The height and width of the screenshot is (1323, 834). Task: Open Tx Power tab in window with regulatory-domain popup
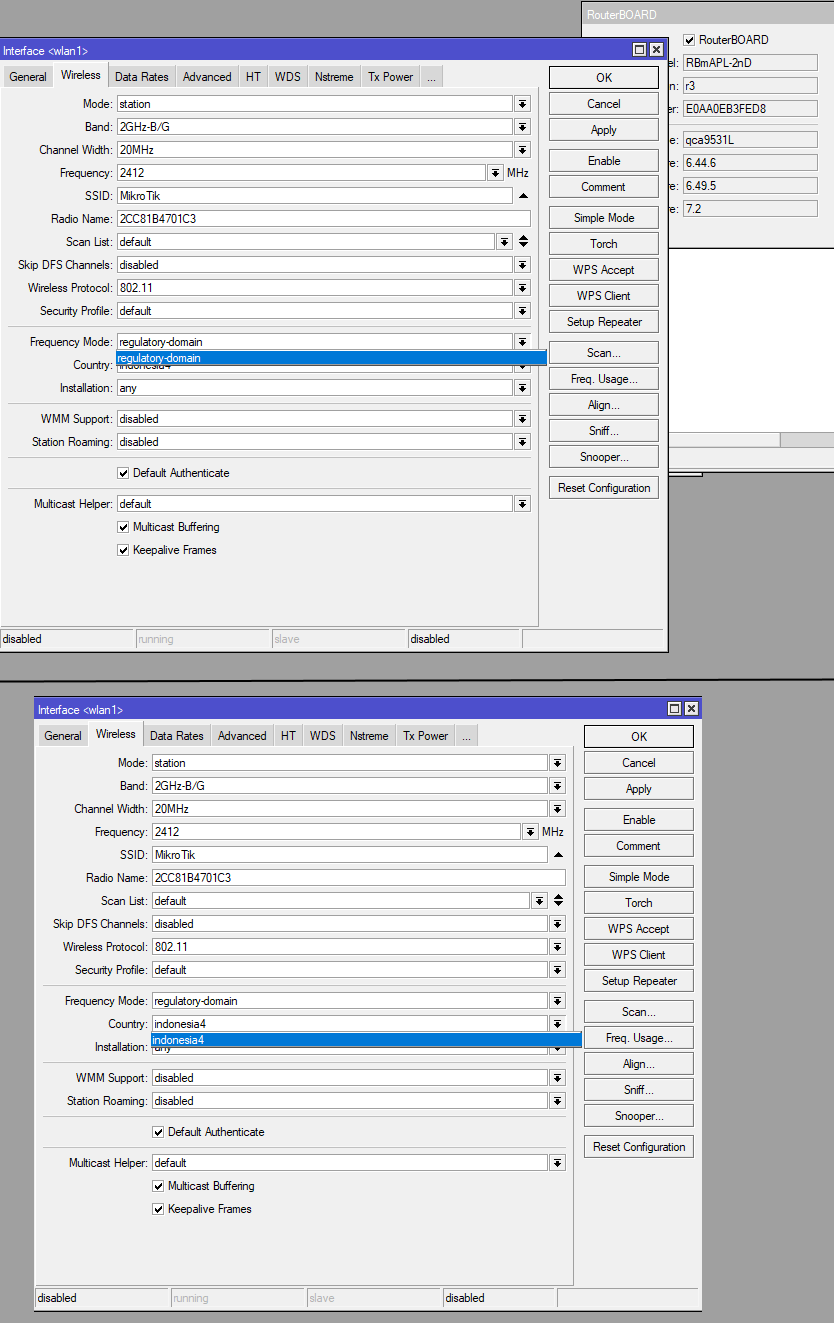pos(390,77)
